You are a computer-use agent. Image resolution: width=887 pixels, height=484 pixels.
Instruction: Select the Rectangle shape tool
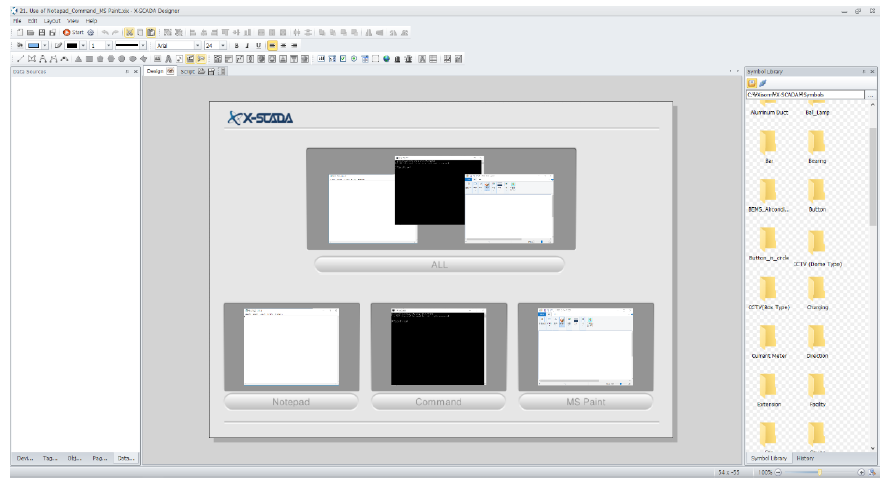pyautogui.click(x=89, y=59)
